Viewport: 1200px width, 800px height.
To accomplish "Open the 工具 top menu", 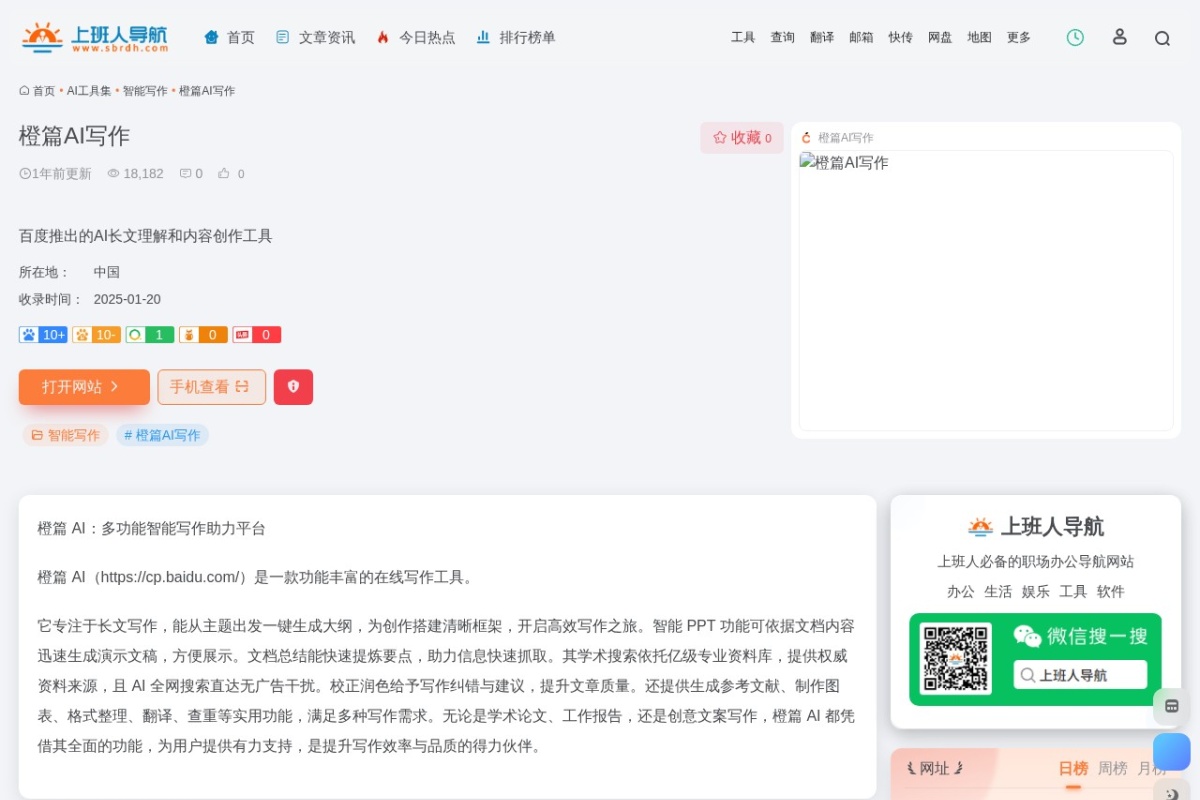I will coord(743,37).
